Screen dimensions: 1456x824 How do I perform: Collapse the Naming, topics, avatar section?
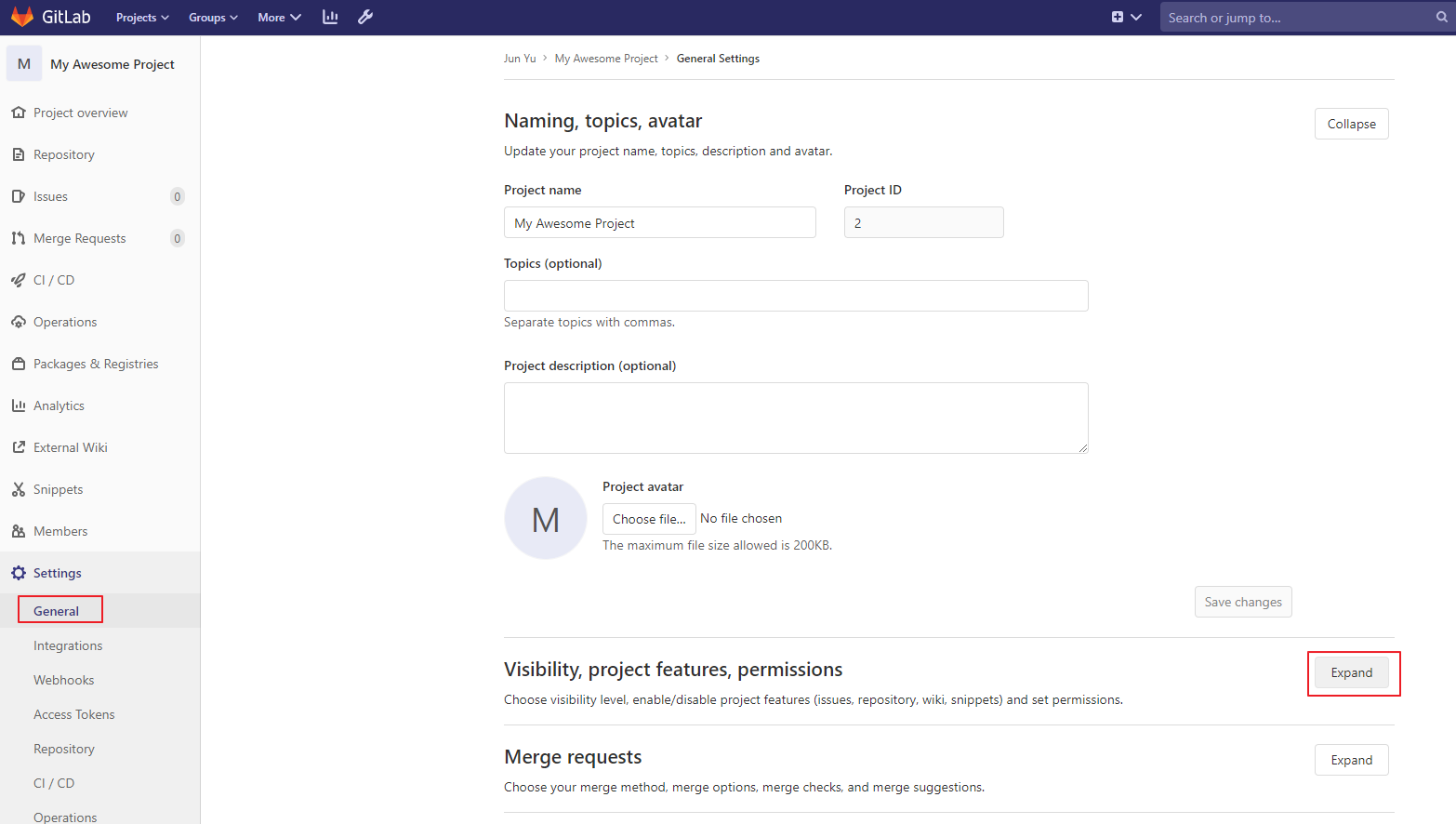pos(1351,124)
